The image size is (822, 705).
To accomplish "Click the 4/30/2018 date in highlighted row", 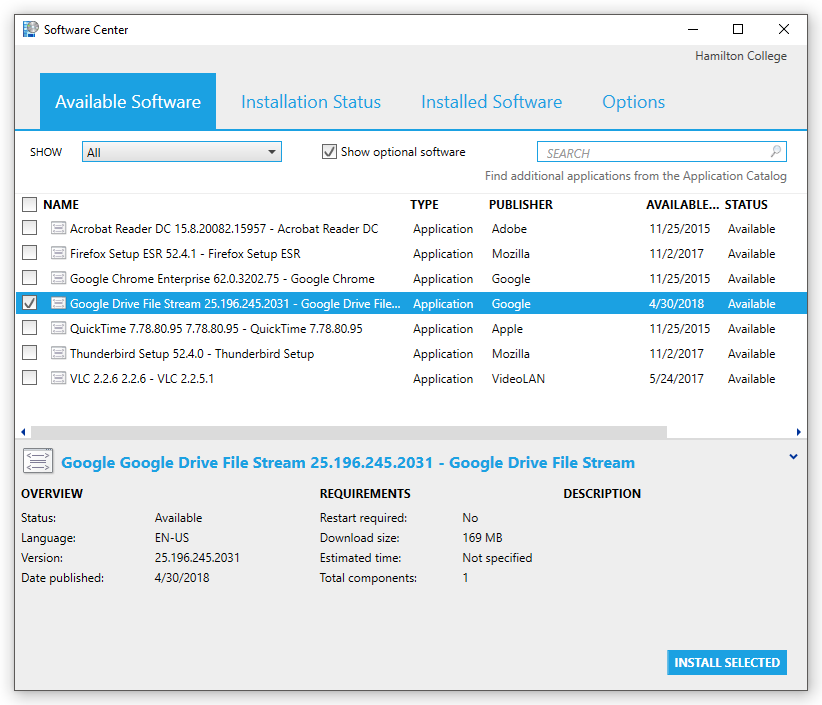I will pyautogui.click(x=676, y=303).
